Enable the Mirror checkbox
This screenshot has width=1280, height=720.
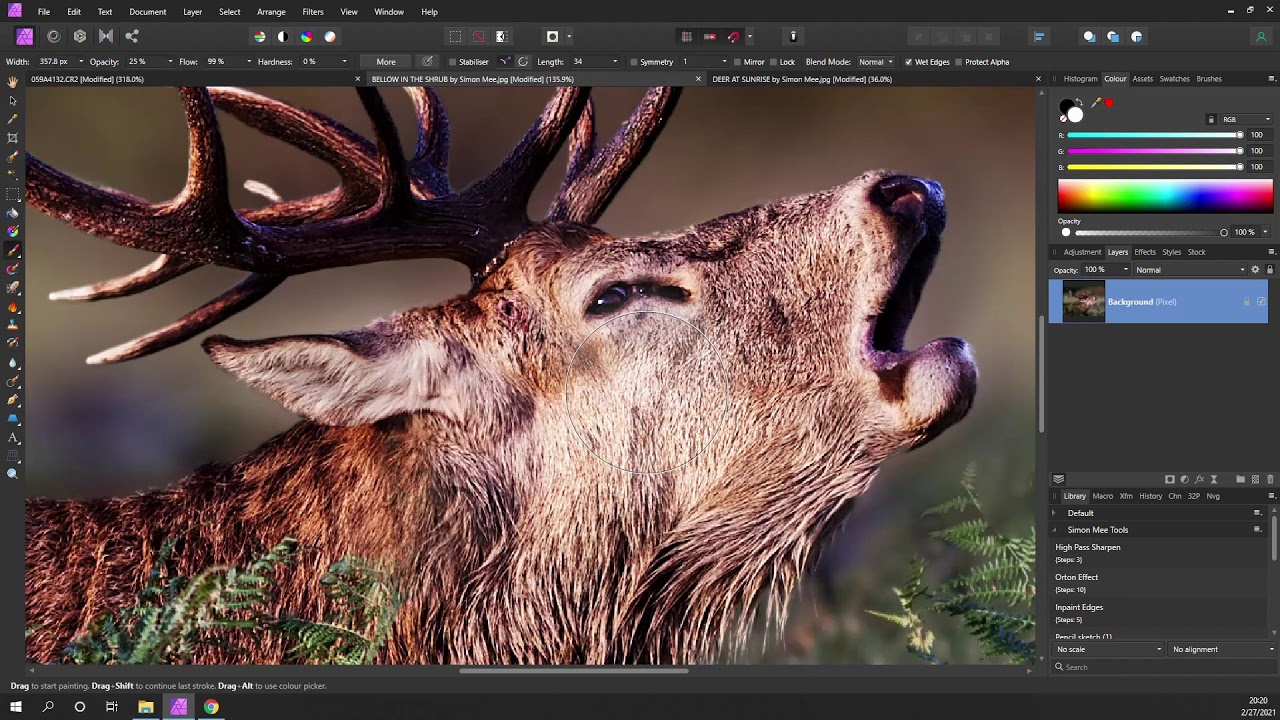click(737, 62)
